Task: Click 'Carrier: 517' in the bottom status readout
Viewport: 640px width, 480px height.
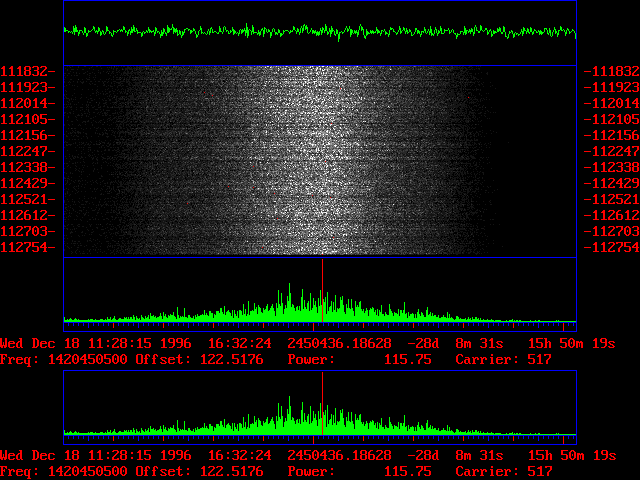Action: 503,472
